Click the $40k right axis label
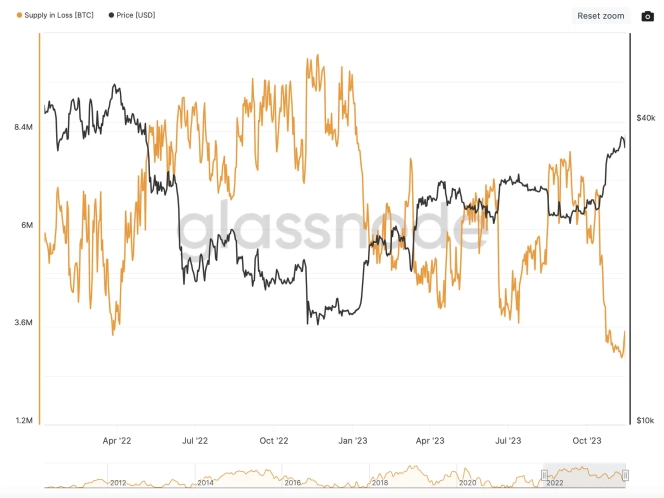The height and width of the screenshot is (498, 664). tap(645, 118)
